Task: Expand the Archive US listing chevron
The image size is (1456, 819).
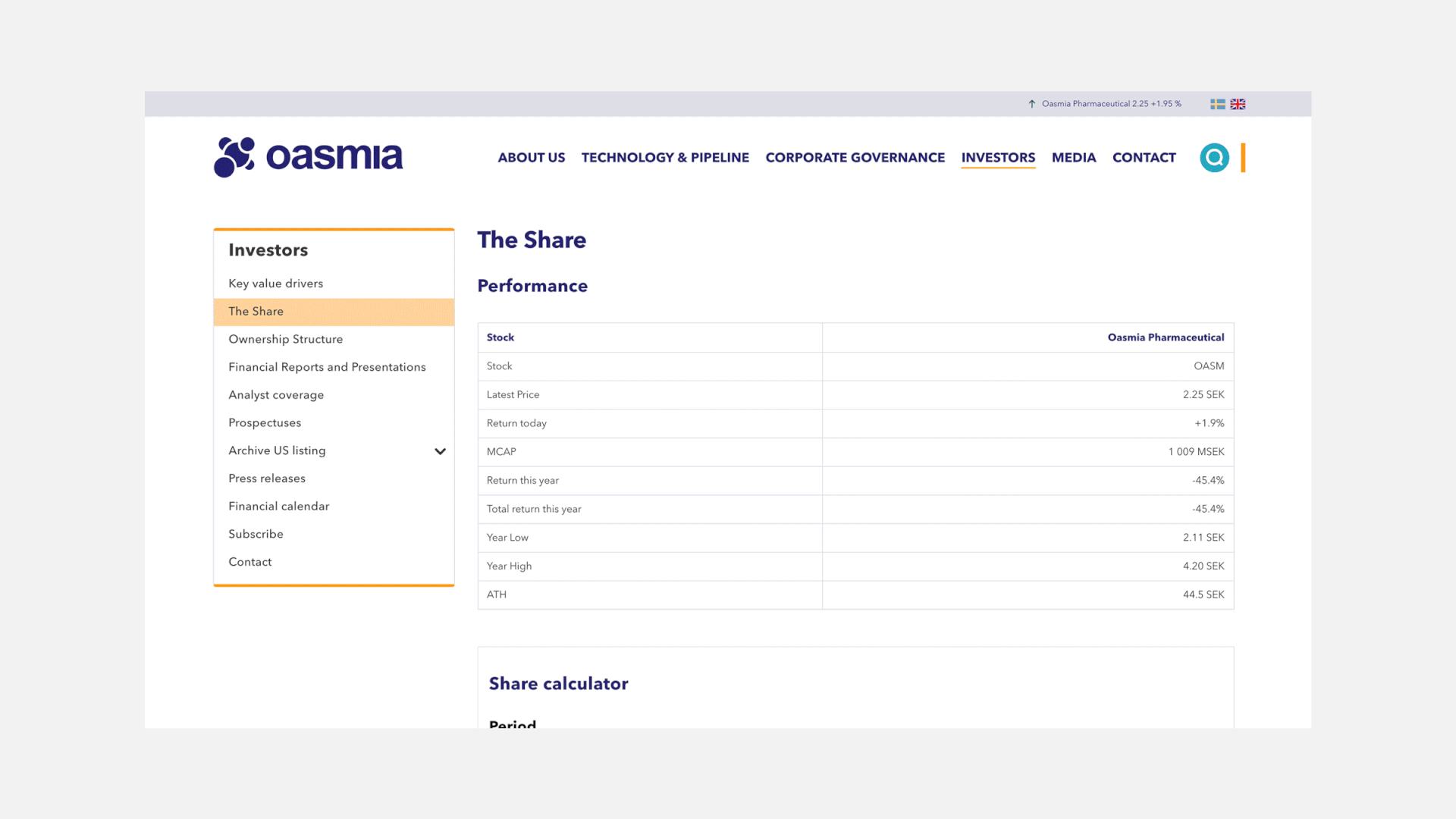Action: click(x=440, y=451)
